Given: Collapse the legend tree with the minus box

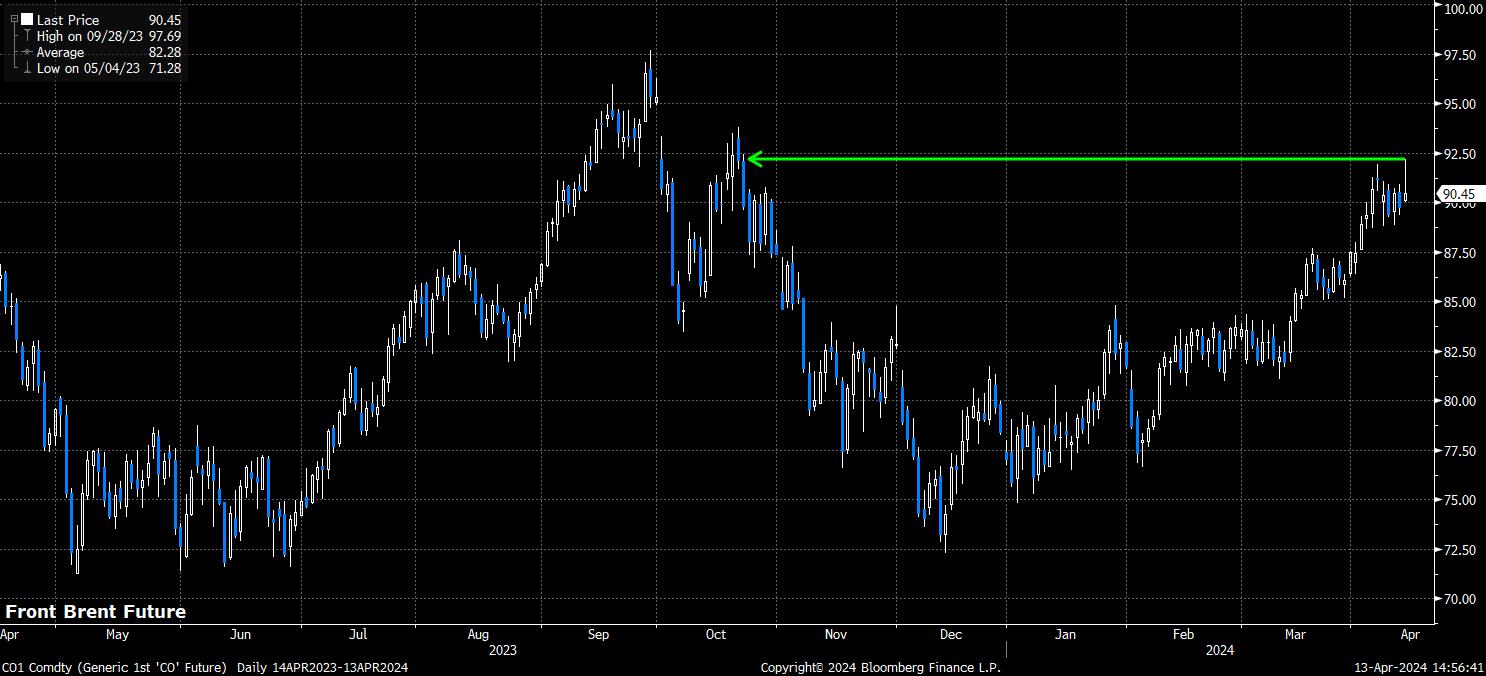Looking at the screenshot, I should pyautogui.click(x=13, y=19).
